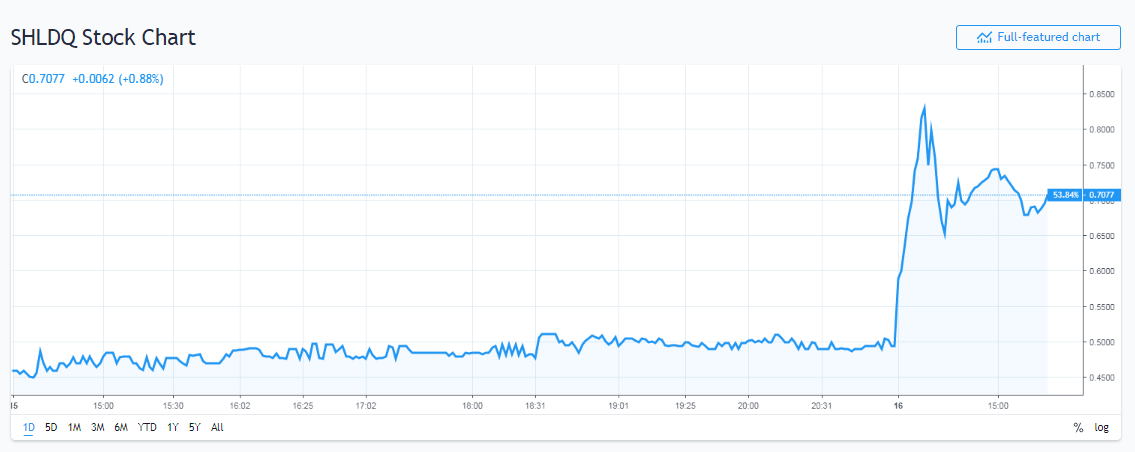The height and width of the screenshot is (452, 1135).
Task: Toggle the % percentage scale
Action: 1078,427
